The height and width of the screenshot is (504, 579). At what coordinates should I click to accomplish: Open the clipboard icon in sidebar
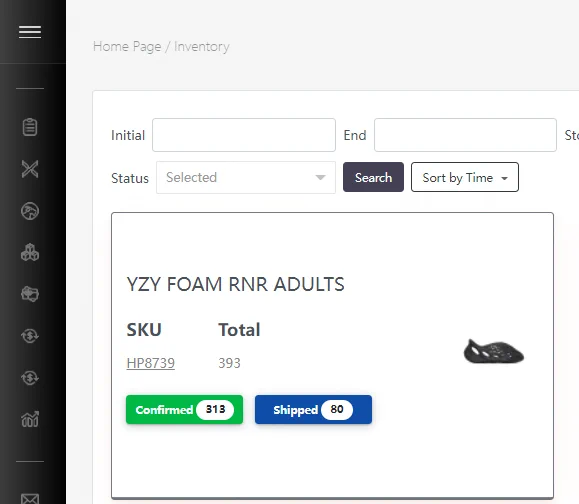click(30, 127)
